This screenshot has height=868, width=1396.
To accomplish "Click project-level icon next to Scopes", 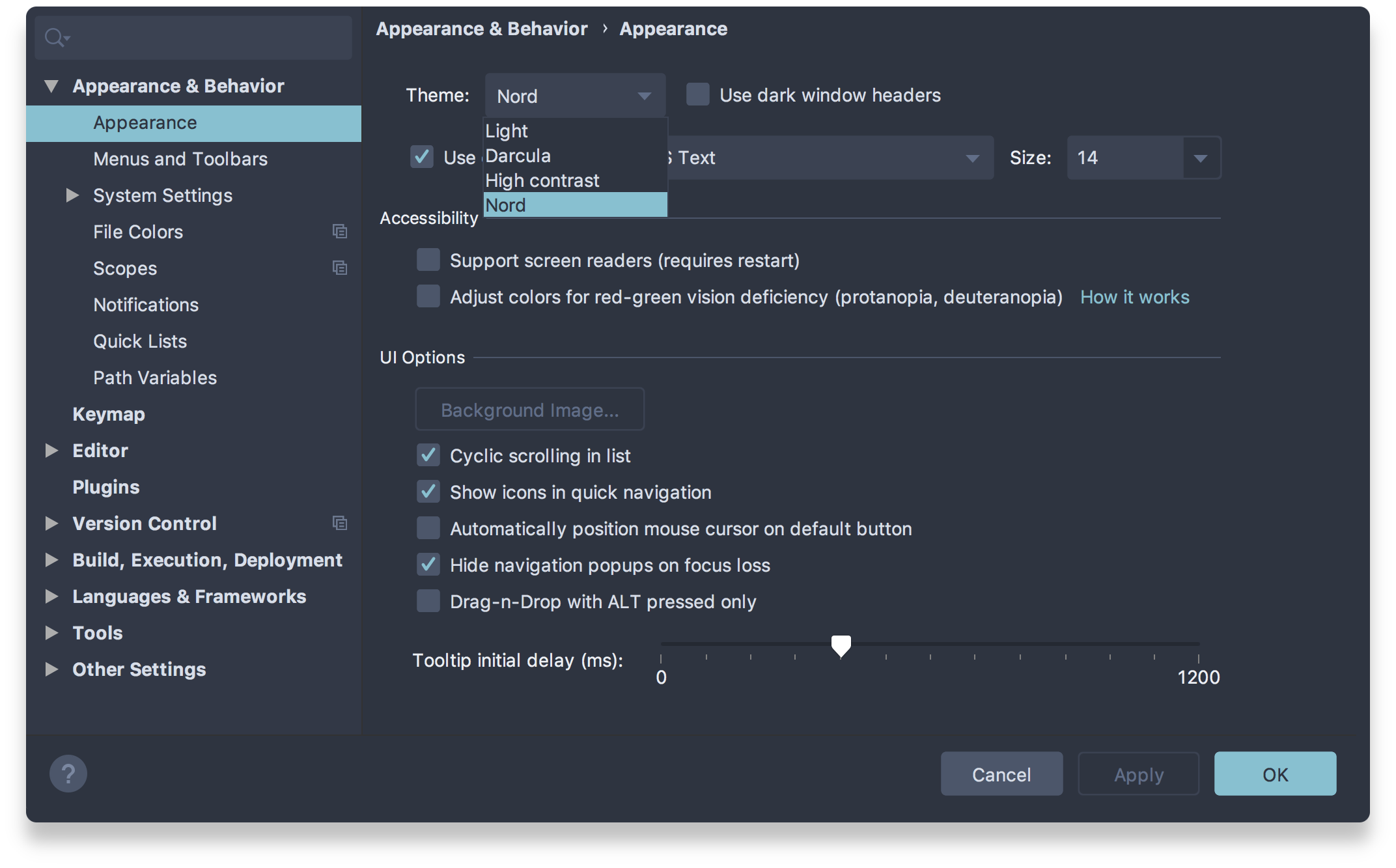I will coord(339,268).
